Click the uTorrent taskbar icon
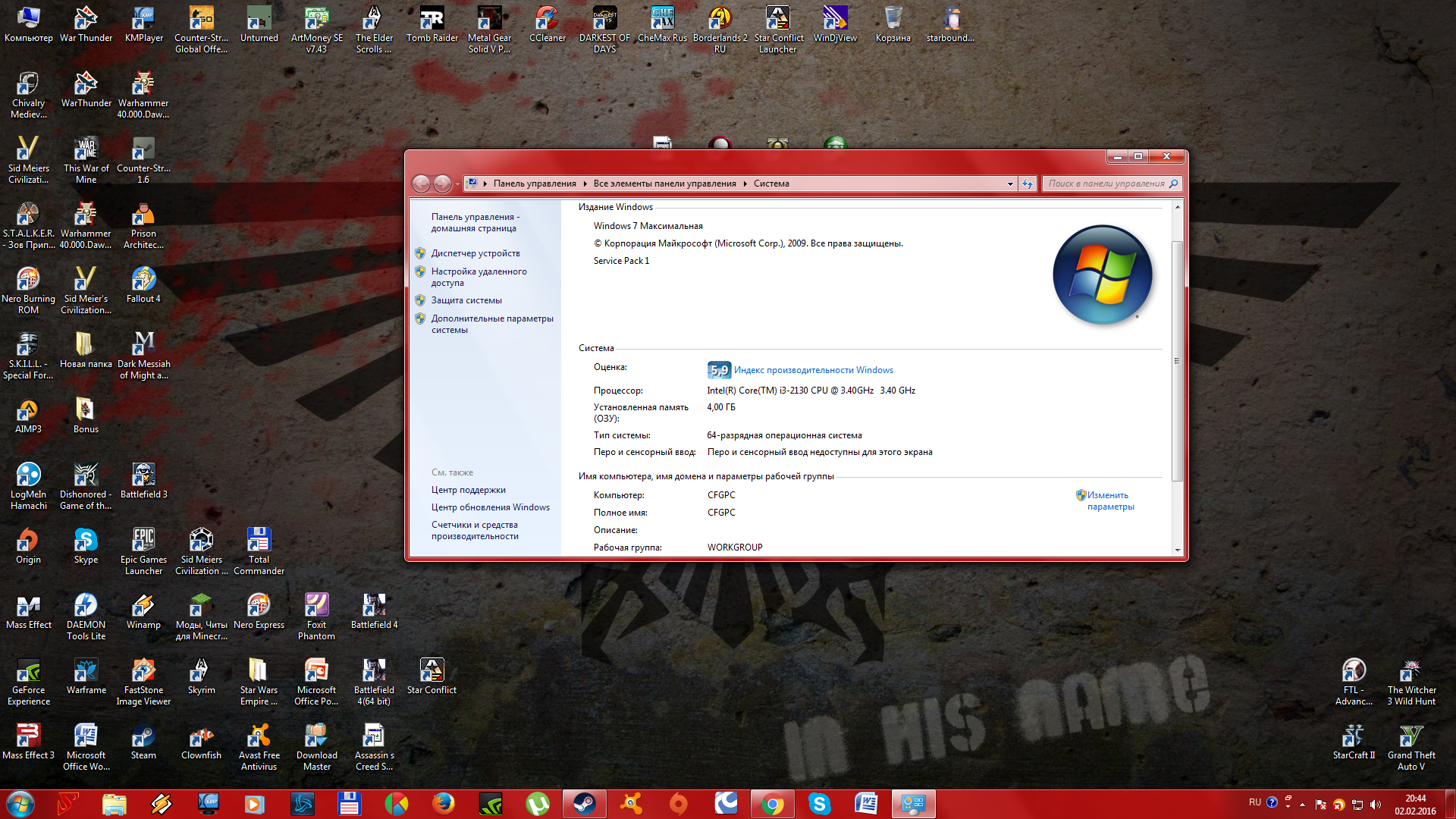Screen dimensions: 1456x819 [538, 804]
